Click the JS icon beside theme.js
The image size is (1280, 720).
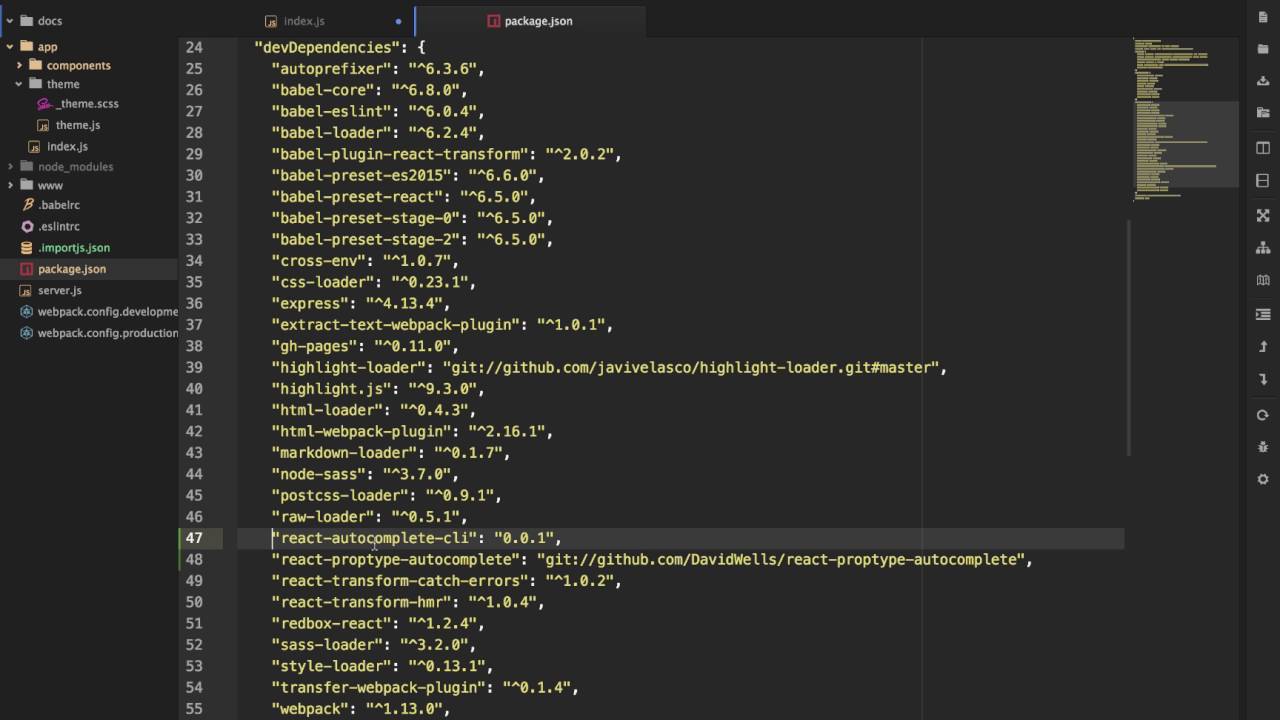pyautogui.click(x=44, y=125)
